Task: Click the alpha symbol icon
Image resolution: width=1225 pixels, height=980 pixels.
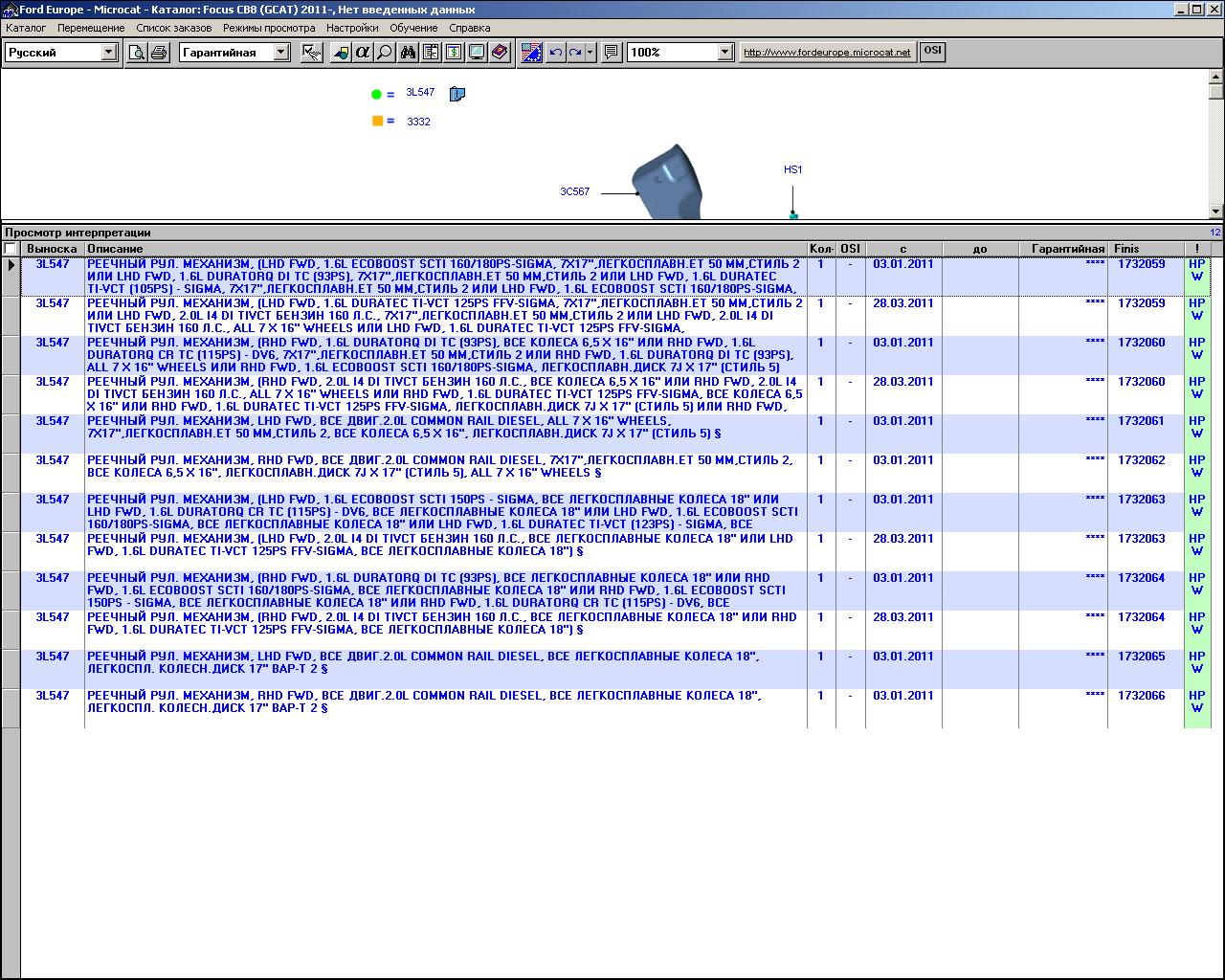Action: click(362, 53)
